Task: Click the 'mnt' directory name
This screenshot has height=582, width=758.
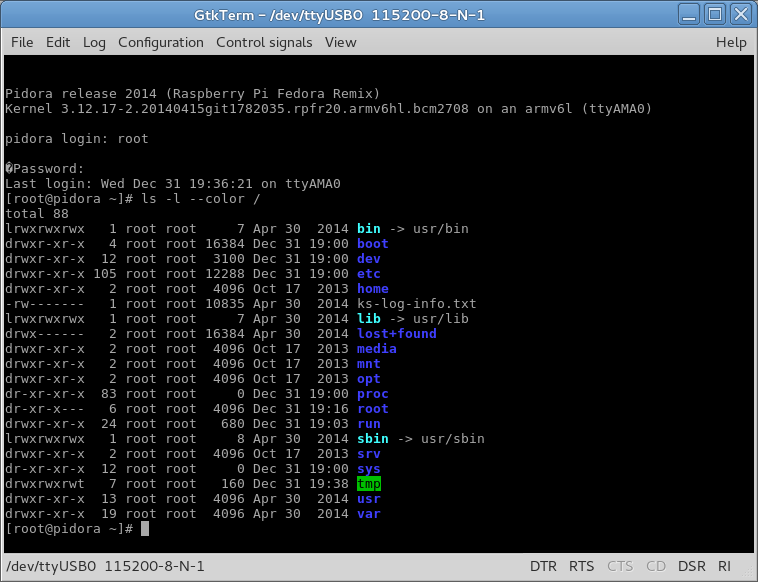Action: tap(368, 364)
